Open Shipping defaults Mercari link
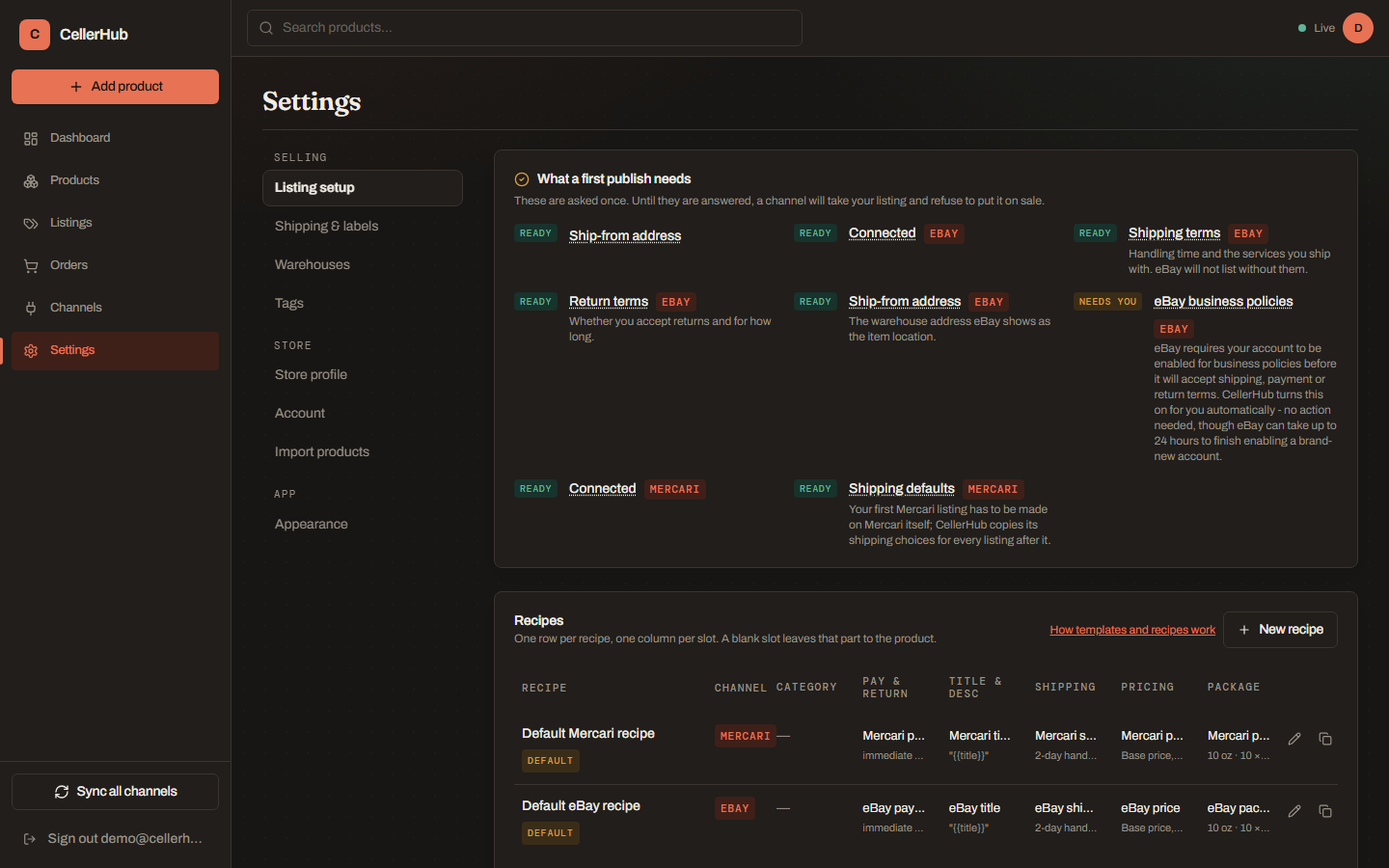Screen dimensions: 1389x868 pos(902,489)
